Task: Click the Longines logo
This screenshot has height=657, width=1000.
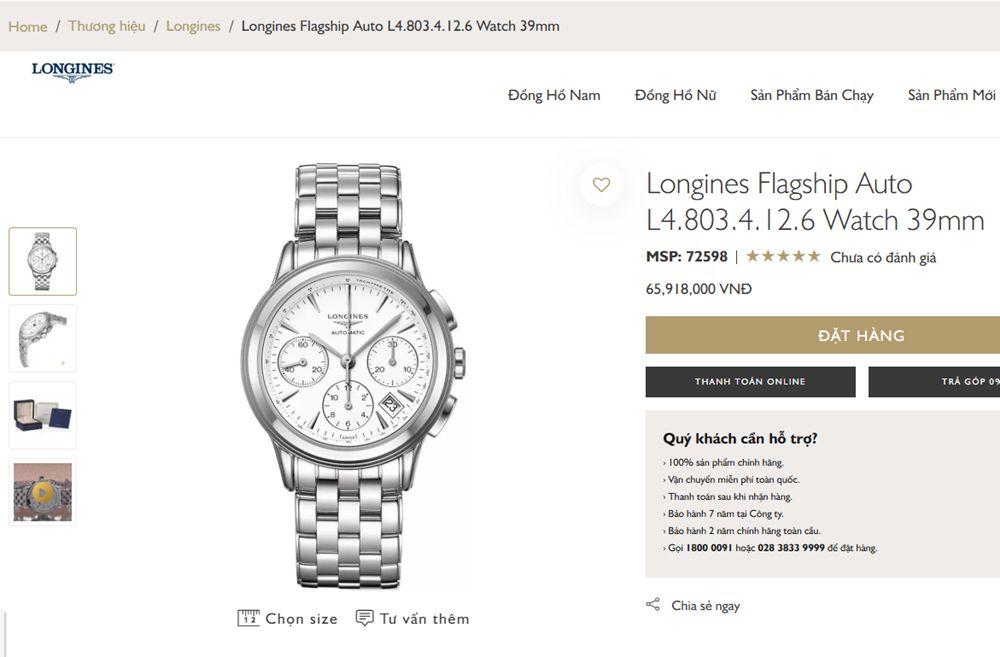Action: coord(72,71)
